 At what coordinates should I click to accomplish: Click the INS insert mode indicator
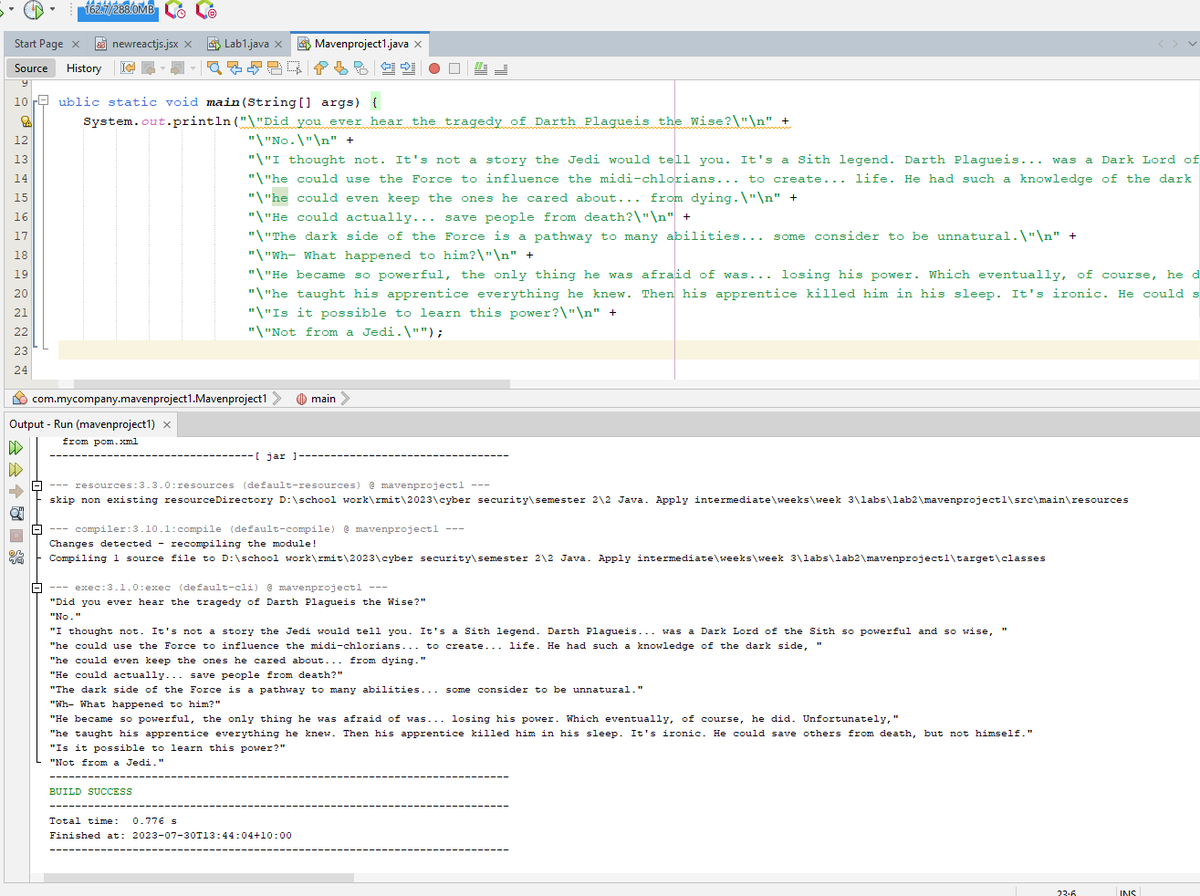coord(1127,892)
